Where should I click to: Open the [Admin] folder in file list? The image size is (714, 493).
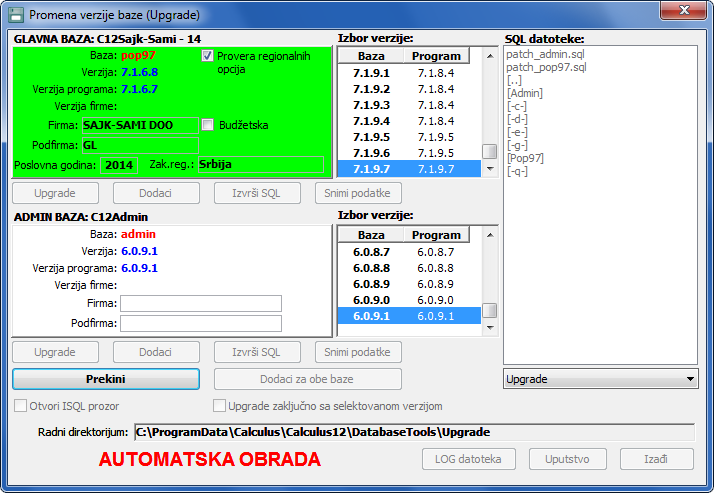point(525,93)
